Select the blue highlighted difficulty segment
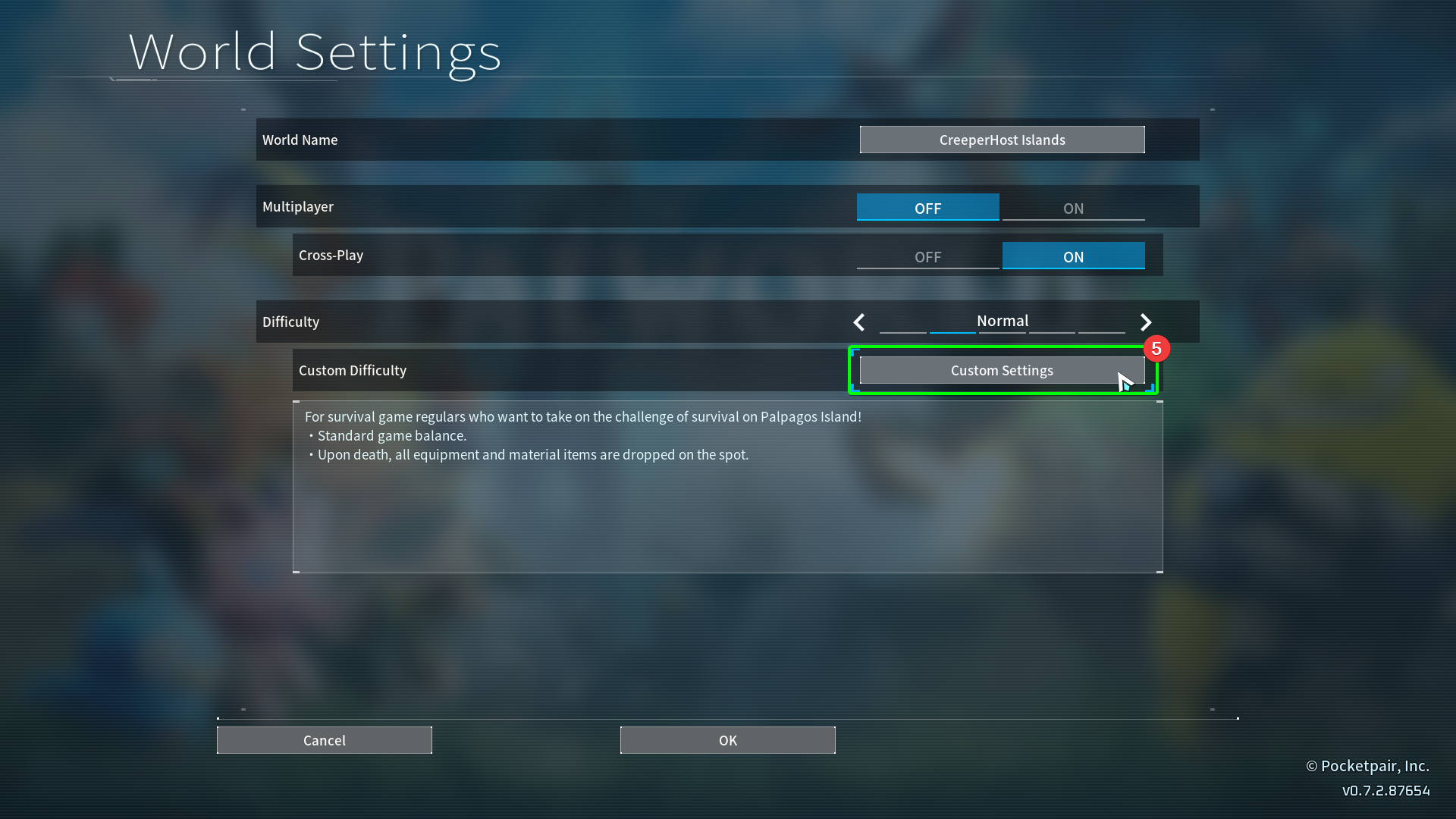This screenshot has height=819, width=1456. tap(952, 331)
